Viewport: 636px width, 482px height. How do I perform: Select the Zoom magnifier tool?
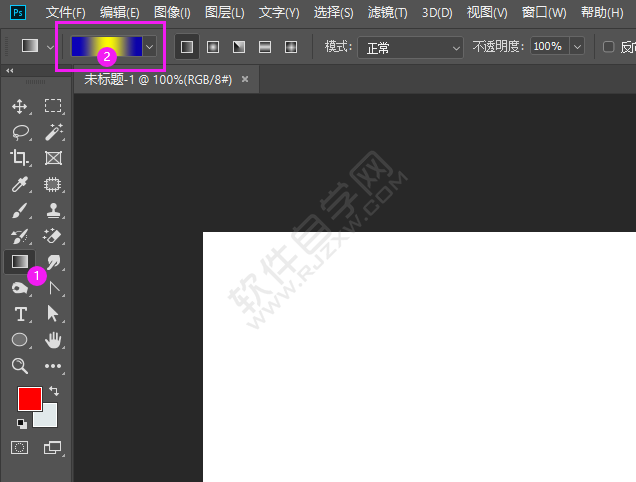(x=19, y=366)
